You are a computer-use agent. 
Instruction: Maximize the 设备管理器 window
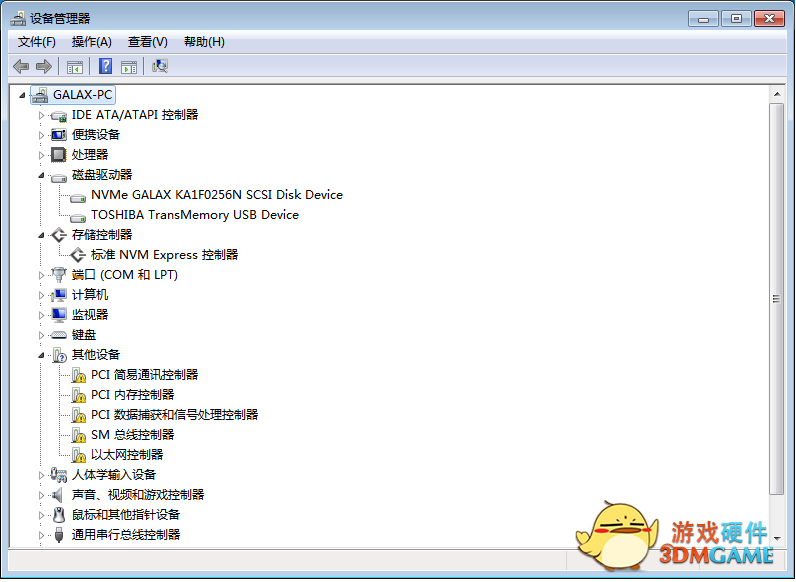[736, 19]
